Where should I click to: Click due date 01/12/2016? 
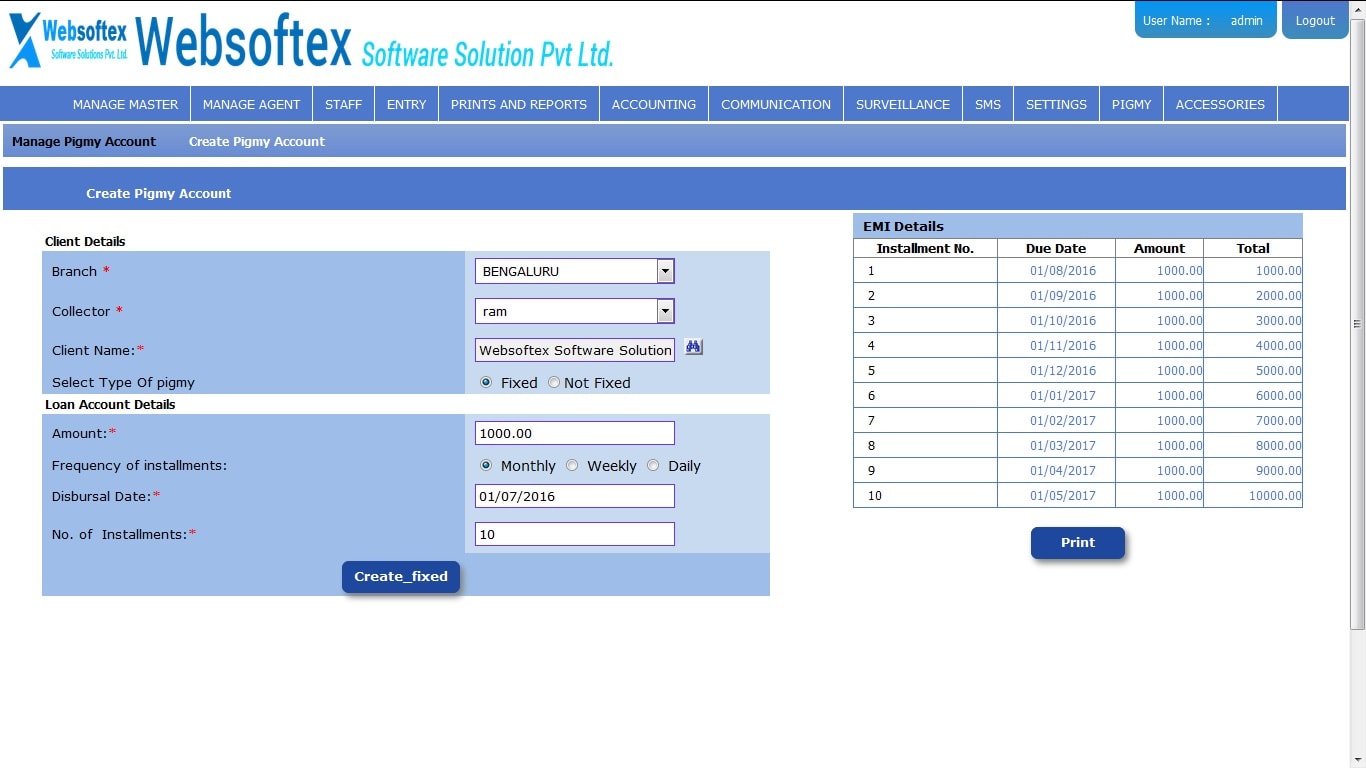pos(1063,370)
